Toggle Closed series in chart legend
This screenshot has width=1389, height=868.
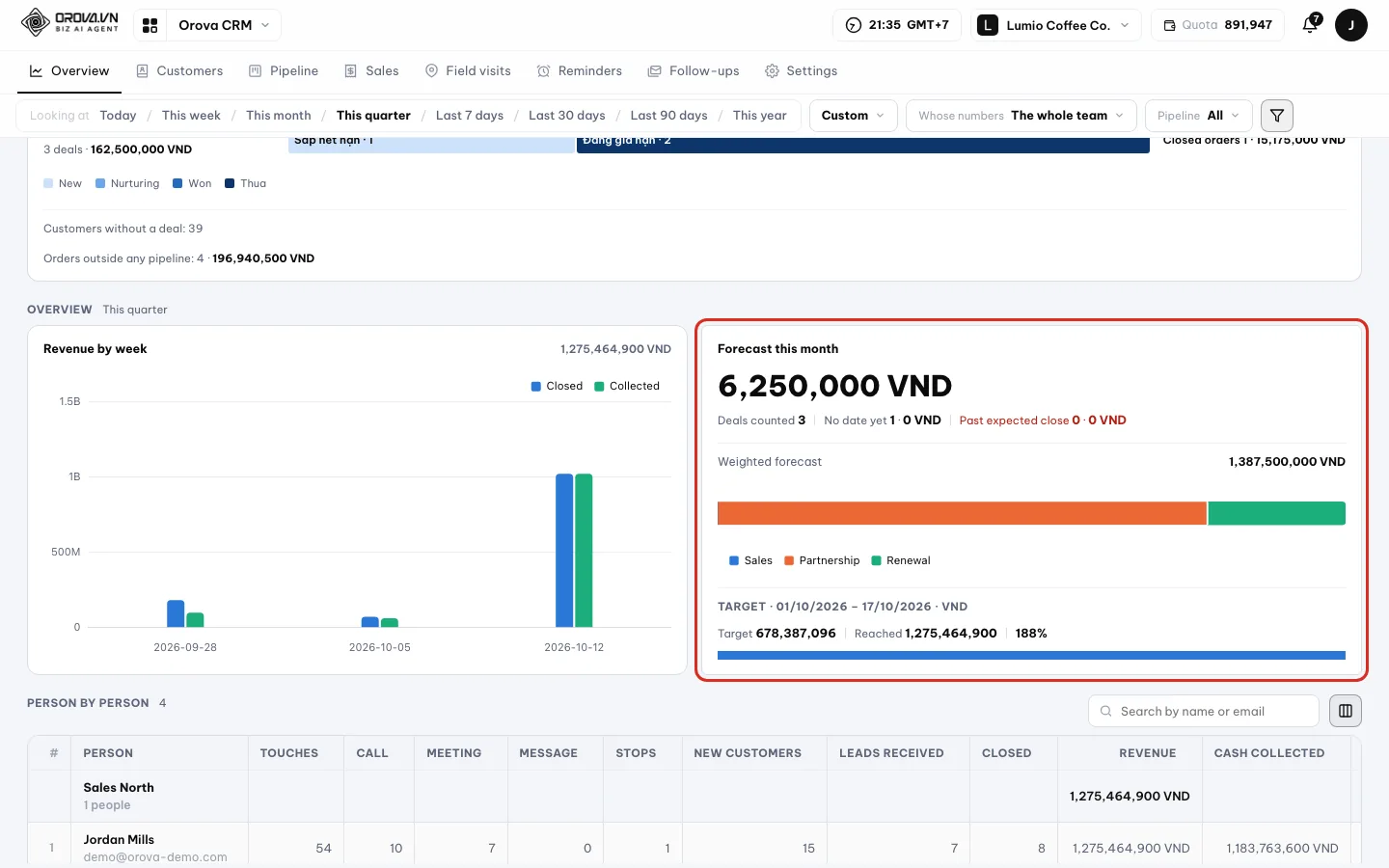coord(557,386)
